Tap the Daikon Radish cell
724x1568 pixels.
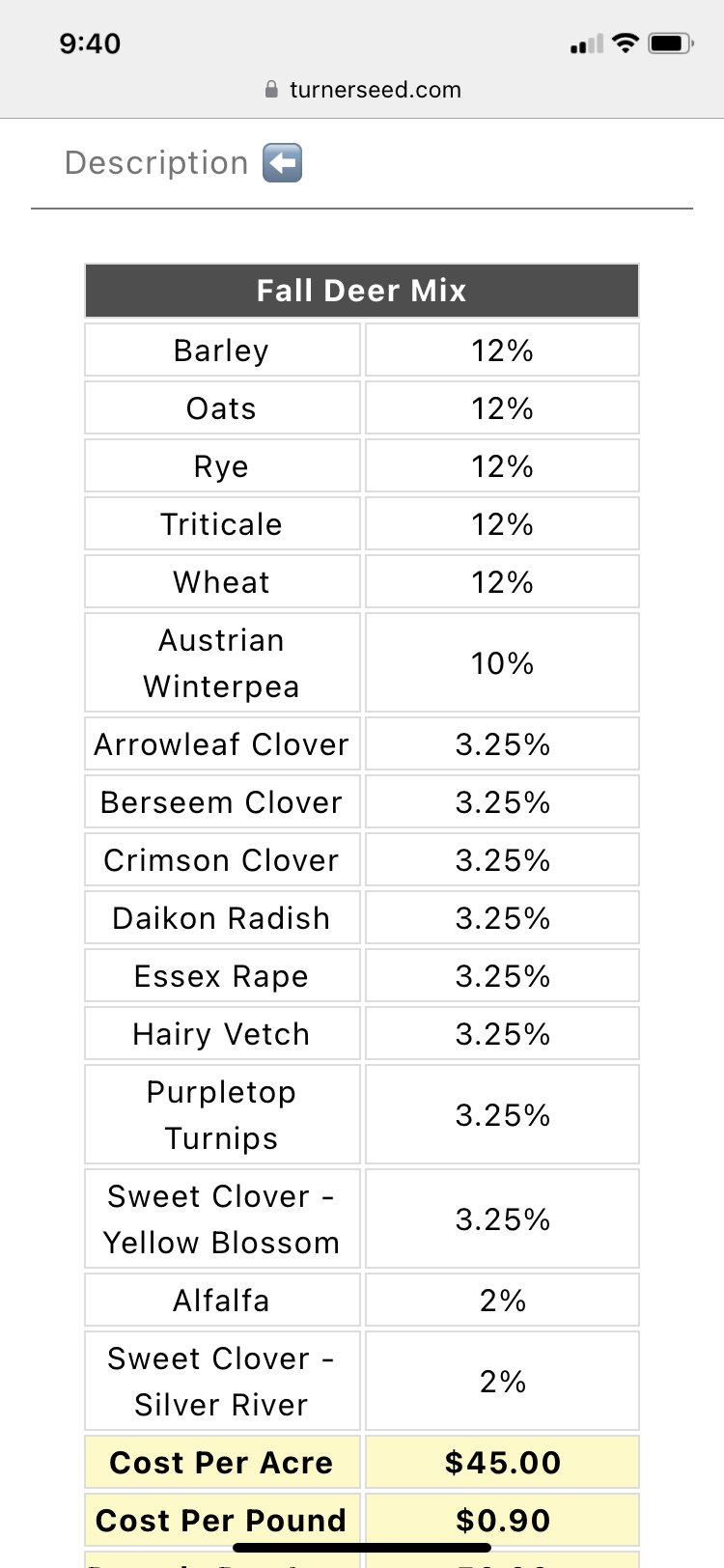[221, 918]
